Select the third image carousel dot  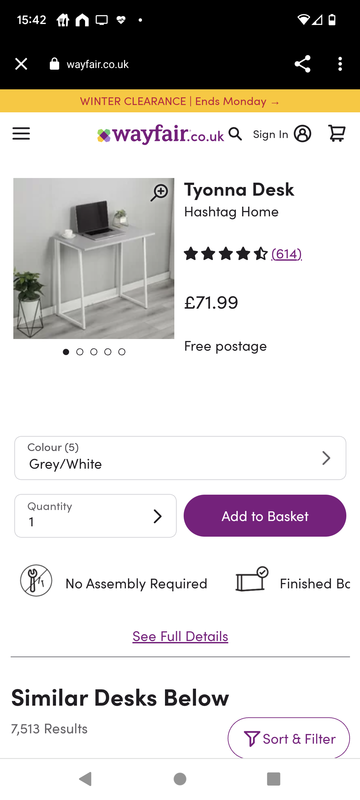coord(94,352)
